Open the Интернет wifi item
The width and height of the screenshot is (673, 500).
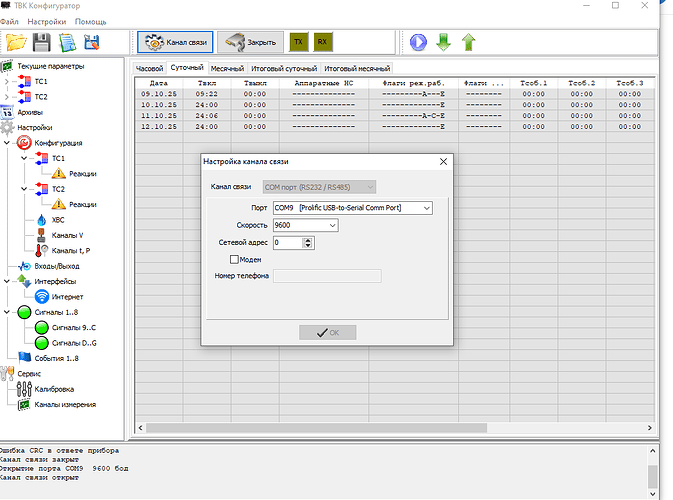tap(67, 297)
